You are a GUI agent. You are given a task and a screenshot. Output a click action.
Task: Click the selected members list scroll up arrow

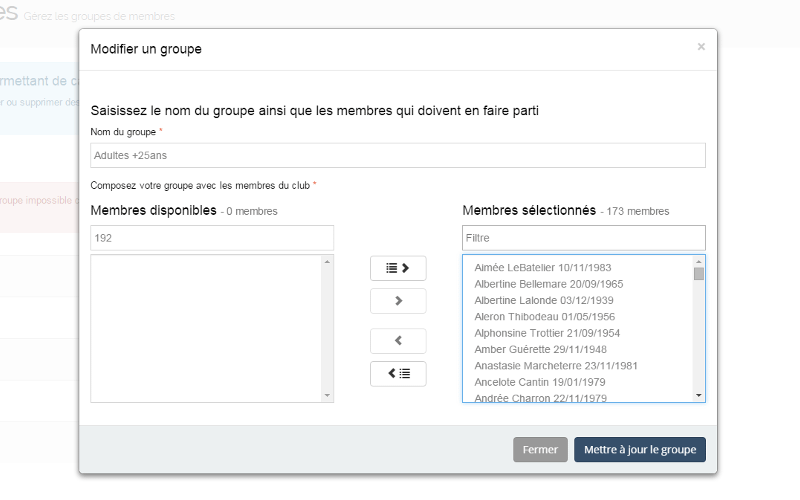click(699, 262)
